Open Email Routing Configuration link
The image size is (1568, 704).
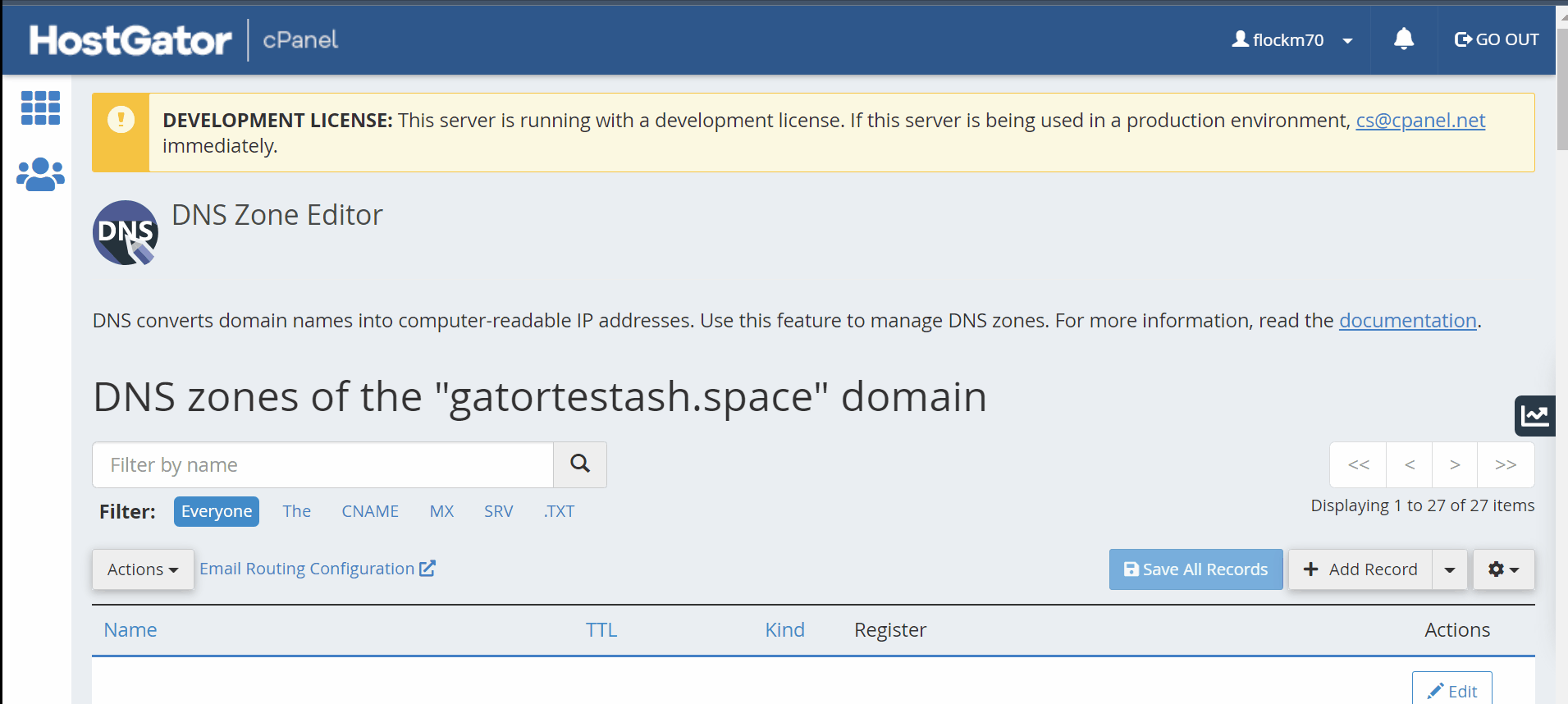click(318, 569)
